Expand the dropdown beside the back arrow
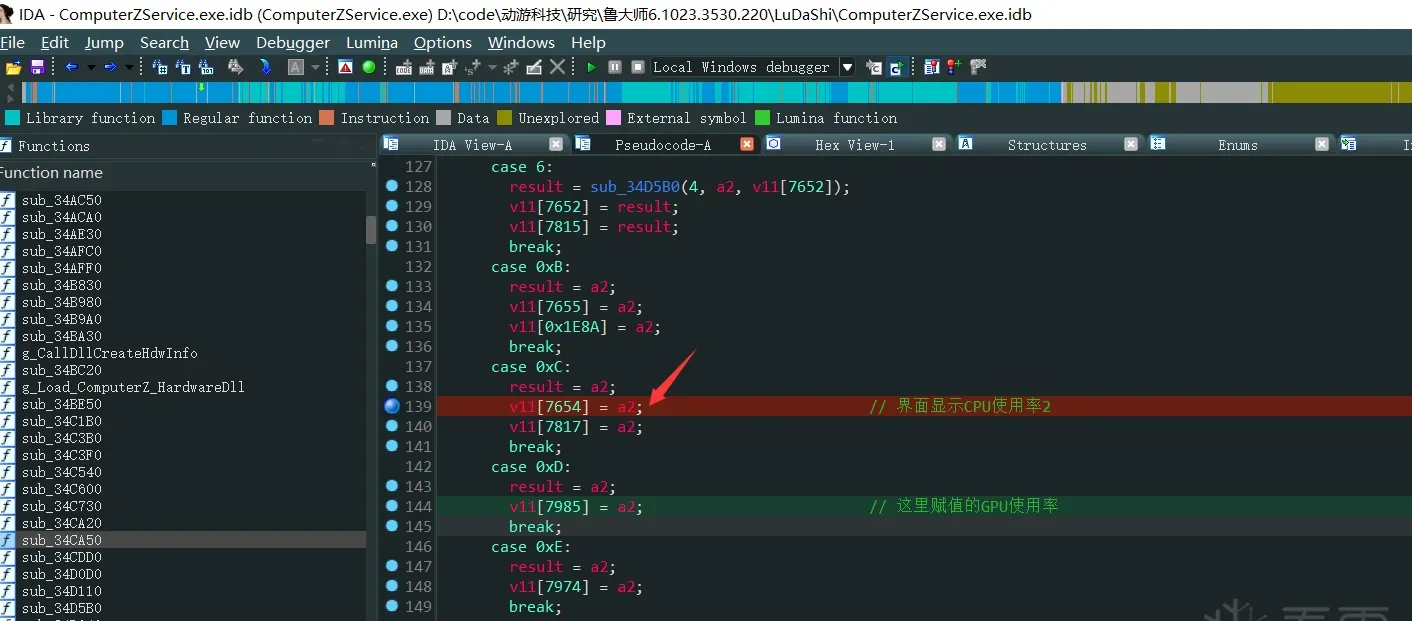 pos(91,67)
